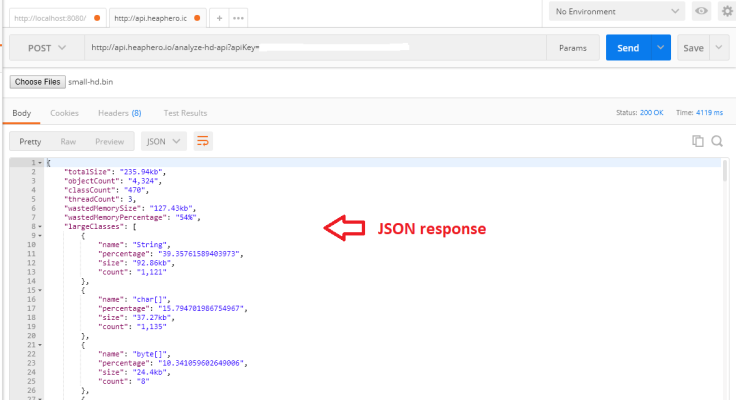Image resolution: width=736 pixels, height=400 pixels.
Task: Open the Params editor button
Action: pos(573,48)
